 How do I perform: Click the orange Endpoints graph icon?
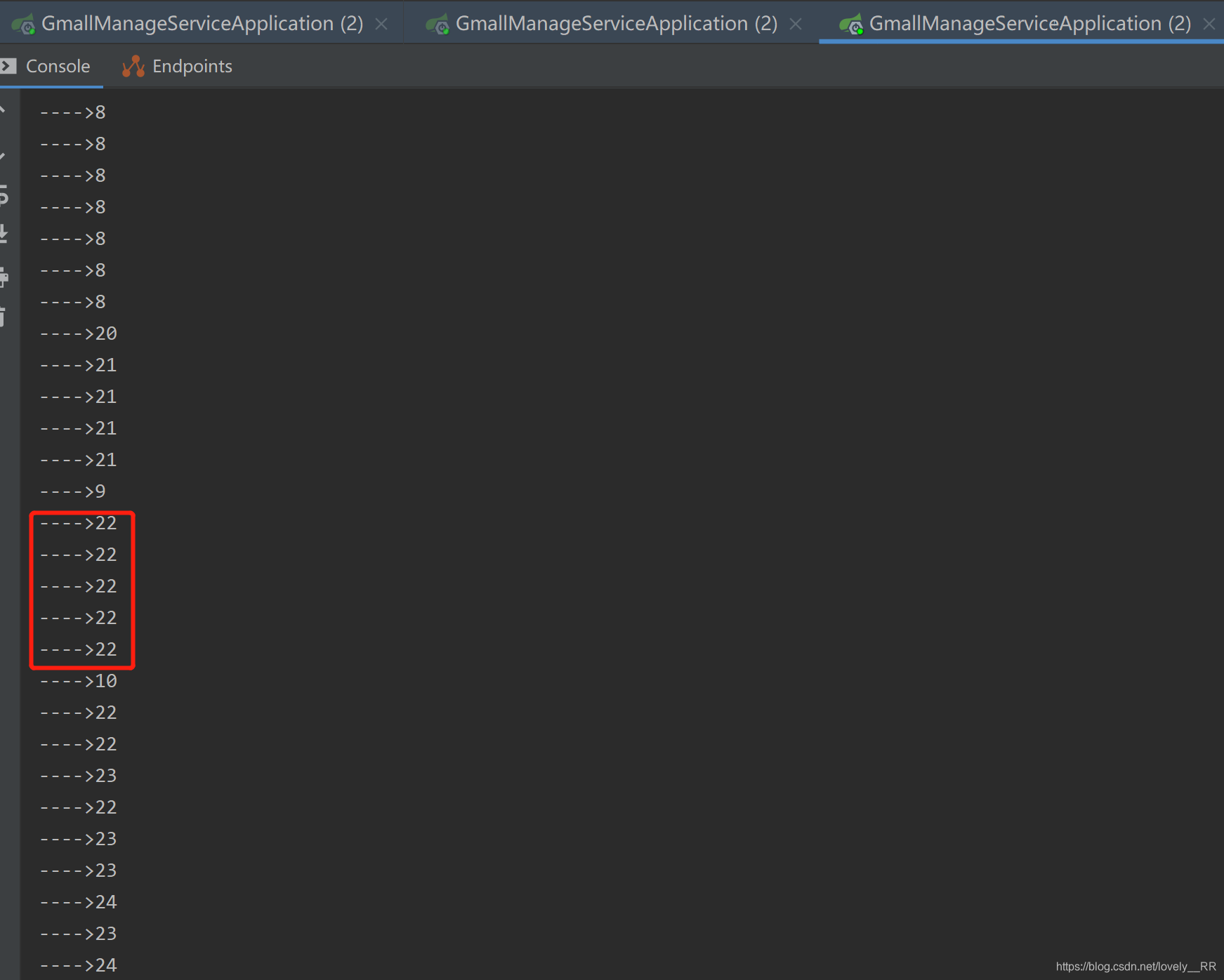click(x=133, y=66)
